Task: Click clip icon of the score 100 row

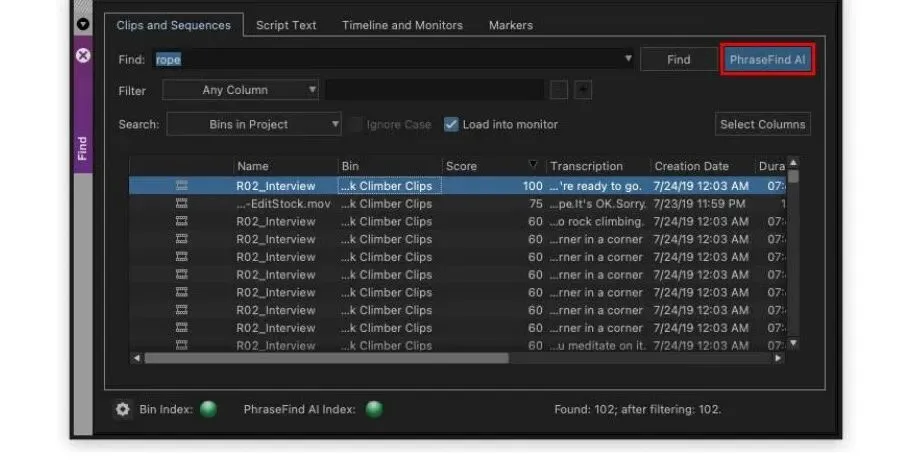Action: pyautogui.click(x=181, y=185)
